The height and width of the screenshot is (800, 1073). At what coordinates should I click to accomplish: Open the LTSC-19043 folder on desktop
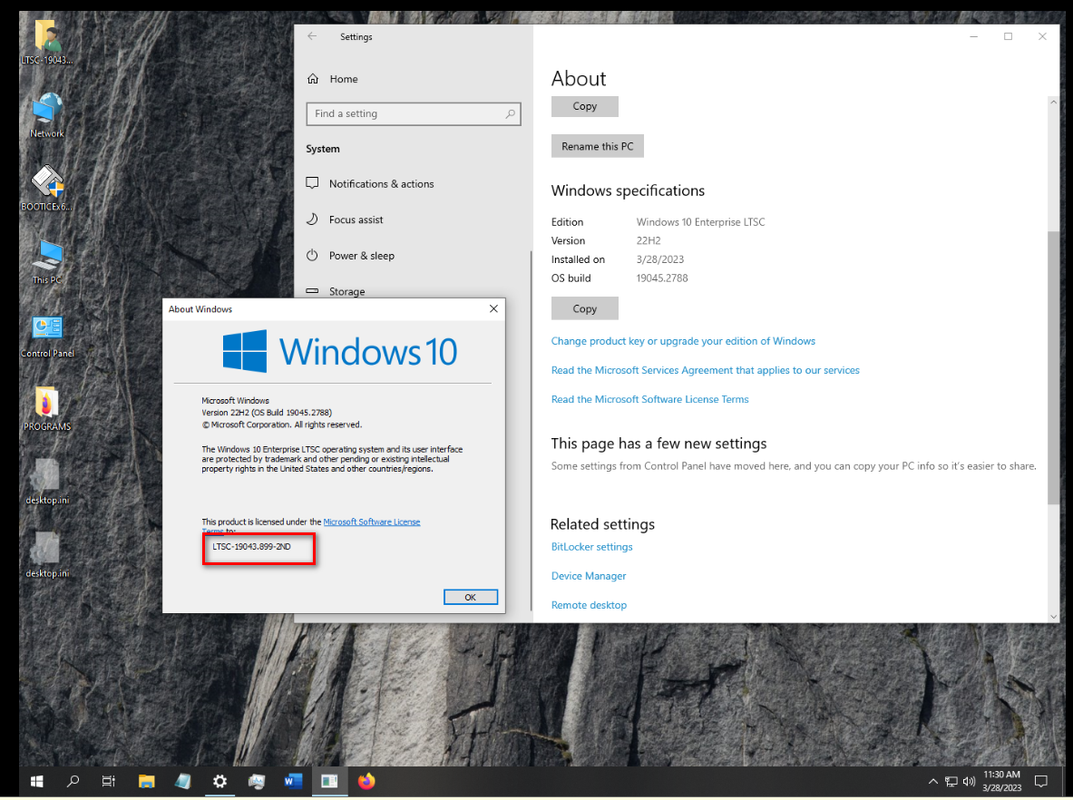(47, 41)
